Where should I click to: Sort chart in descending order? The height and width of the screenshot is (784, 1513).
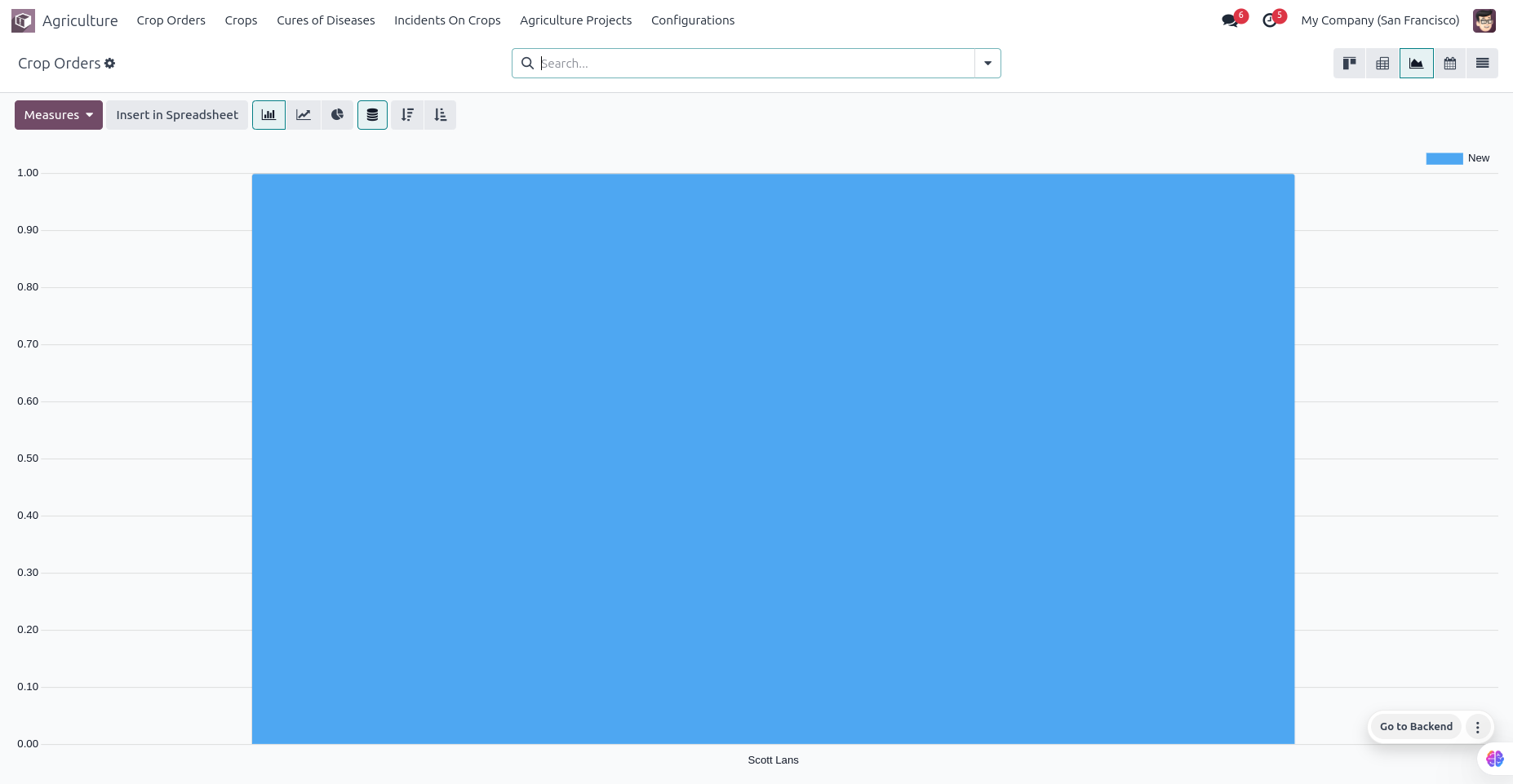click(407, 115)
